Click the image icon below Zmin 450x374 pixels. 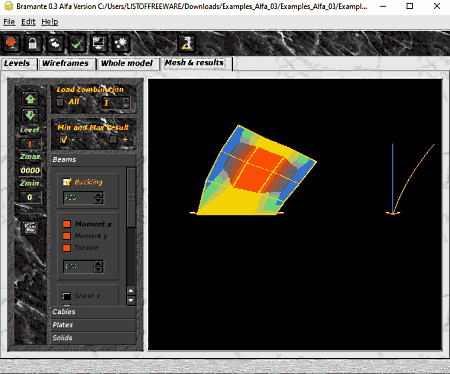click(30, 228)
